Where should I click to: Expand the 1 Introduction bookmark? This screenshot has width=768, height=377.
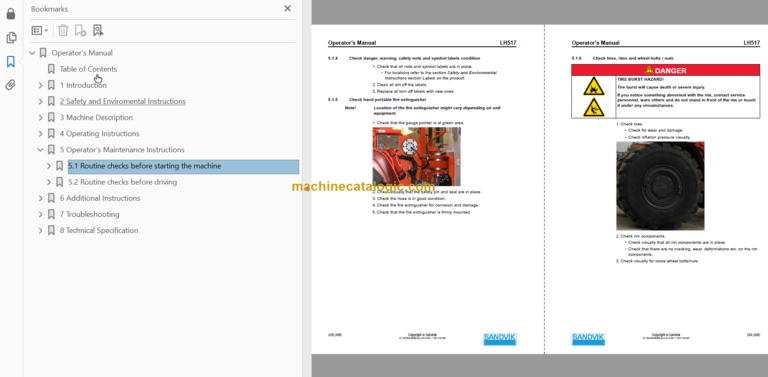coord(41,85)
